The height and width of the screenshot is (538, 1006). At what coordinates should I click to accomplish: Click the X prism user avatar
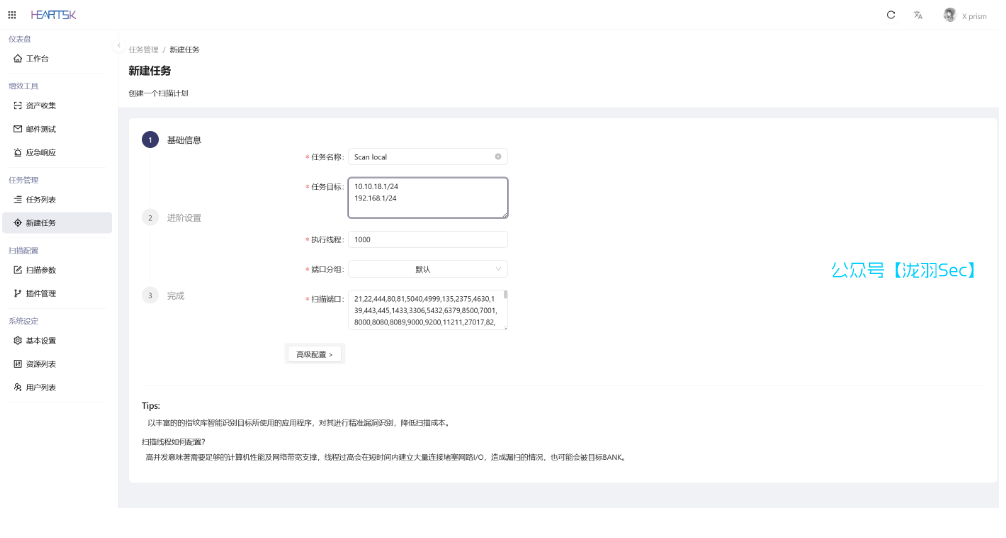949,15
